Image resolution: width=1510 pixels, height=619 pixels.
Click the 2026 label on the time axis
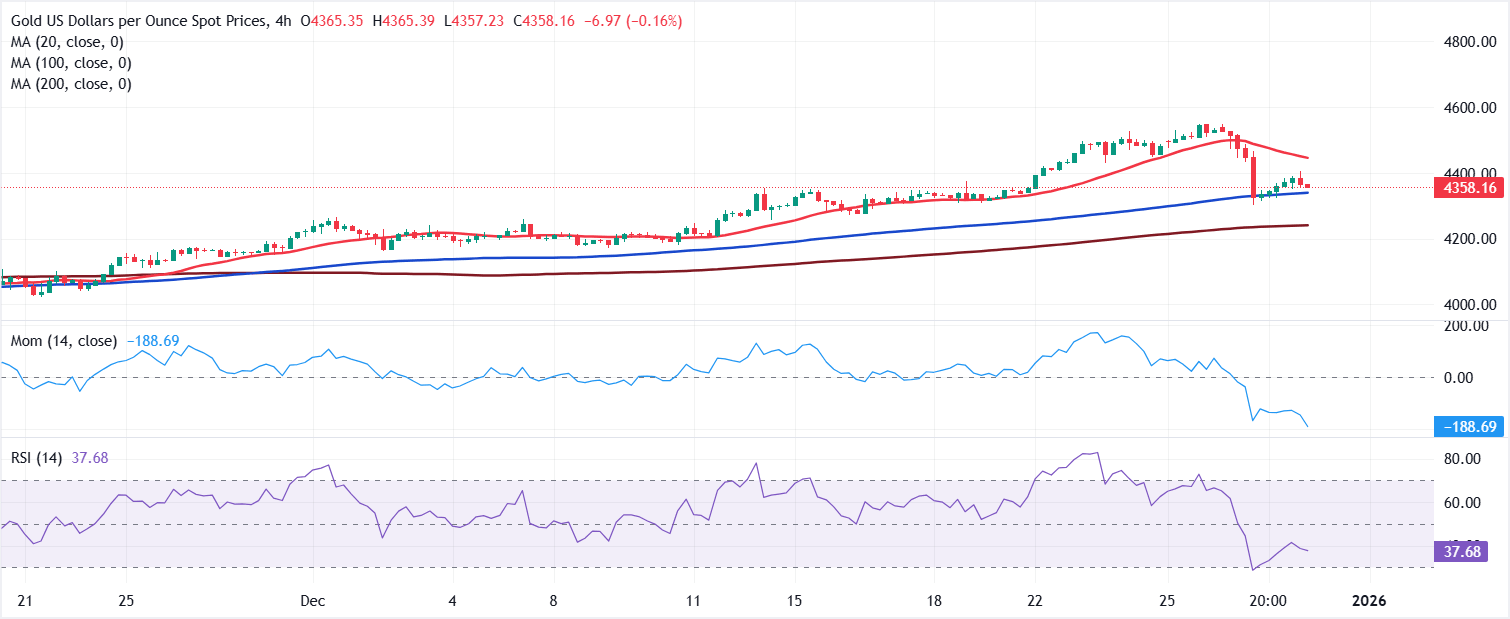click(x=1369, y=602)
